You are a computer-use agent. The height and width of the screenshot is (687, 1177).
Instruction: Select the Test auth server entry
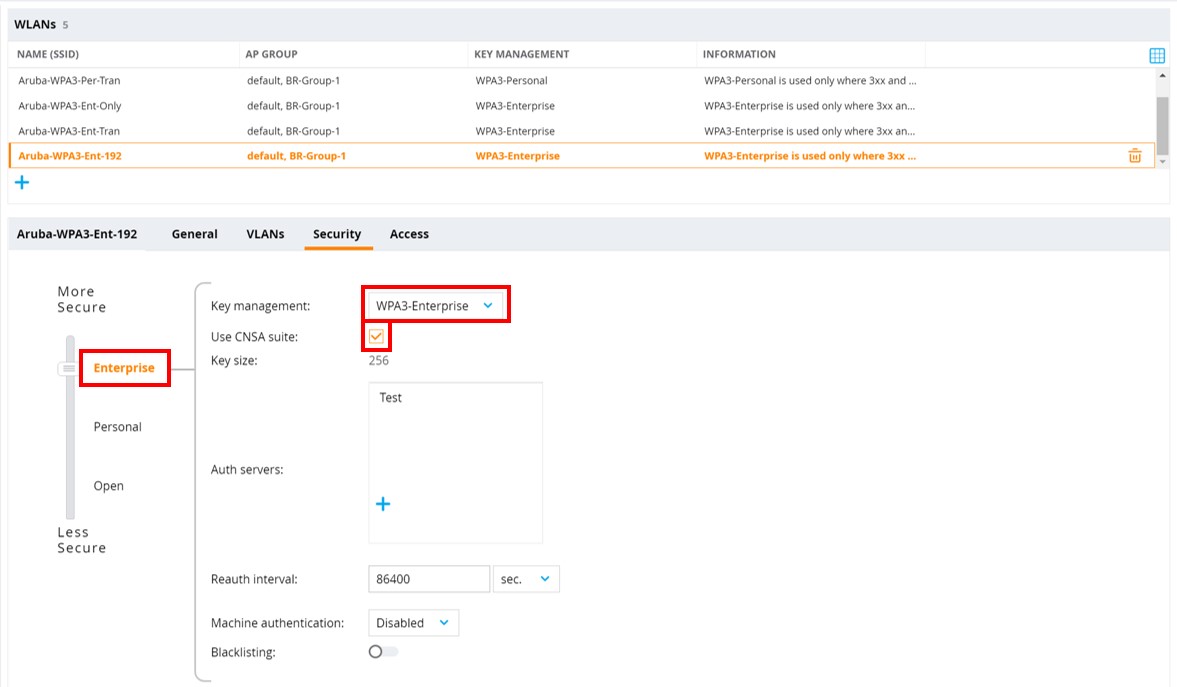click(x=390, y=397)
